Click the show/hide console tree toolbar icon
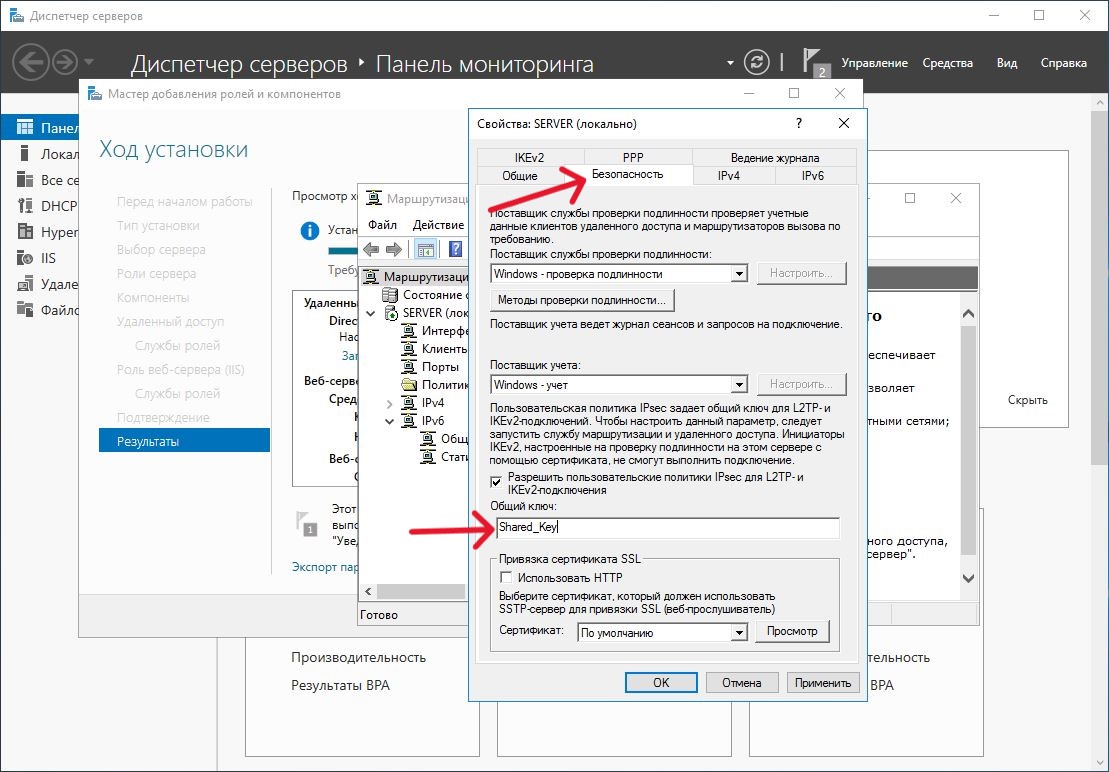 click(426, 249)
